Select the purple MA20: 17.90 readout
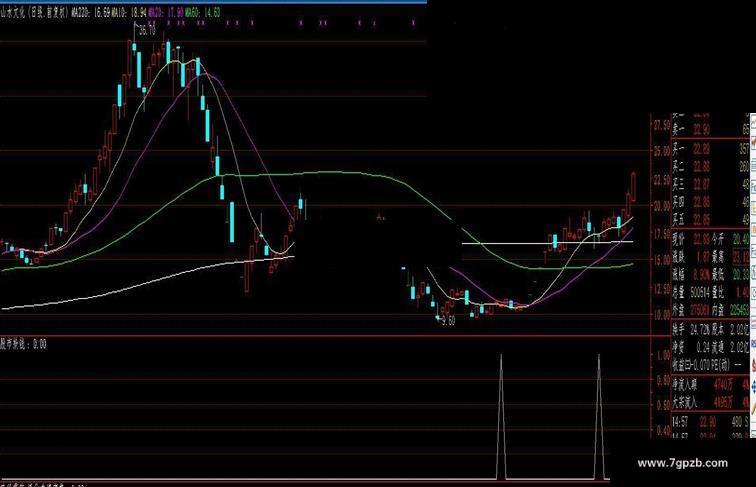Image resolution: width=756 pixels, height=487 pixels. pyautogui.click(x=166, y=13)
